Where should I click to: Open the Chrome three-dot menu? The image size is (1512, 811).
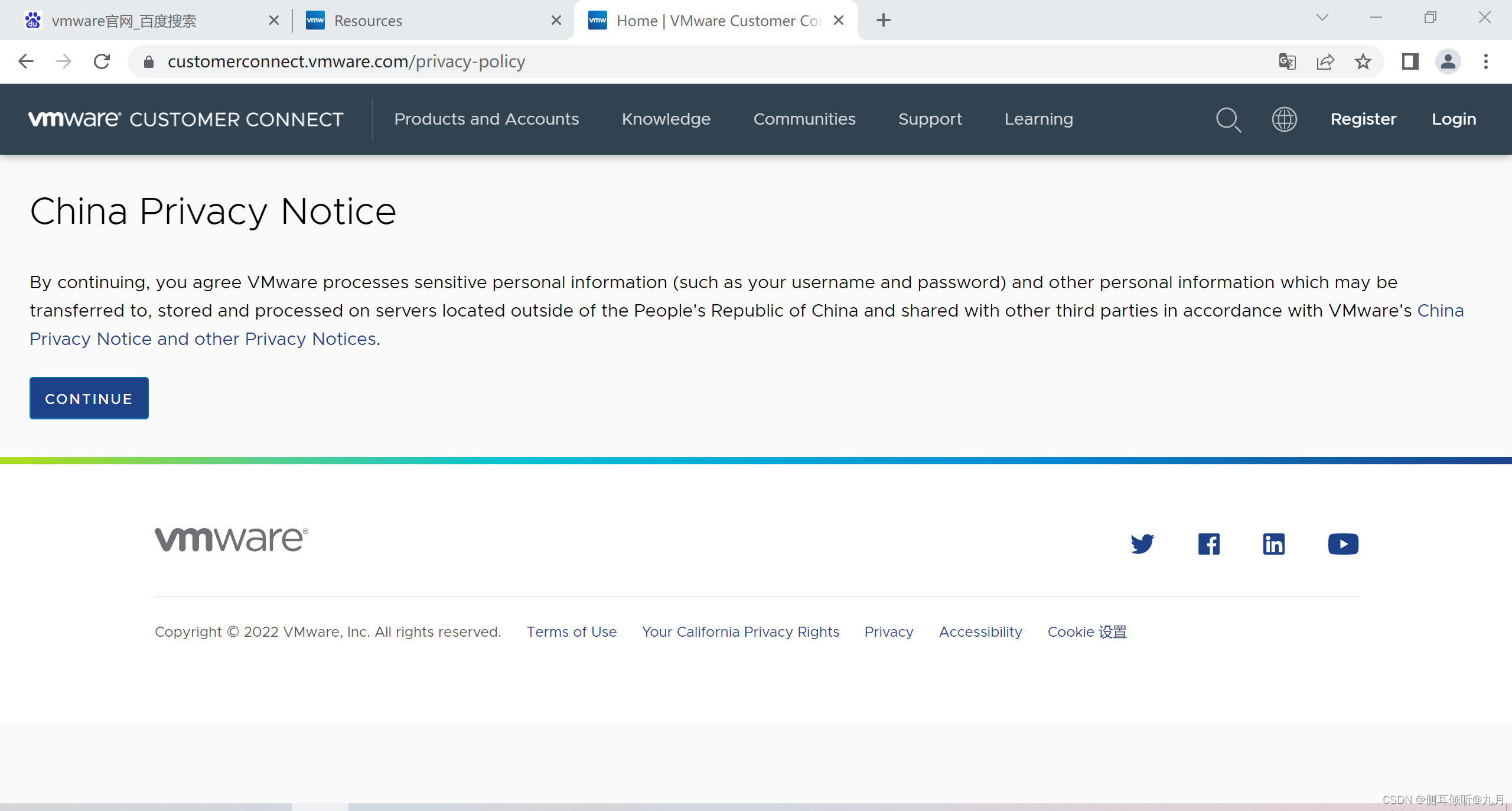point(1485,61)
